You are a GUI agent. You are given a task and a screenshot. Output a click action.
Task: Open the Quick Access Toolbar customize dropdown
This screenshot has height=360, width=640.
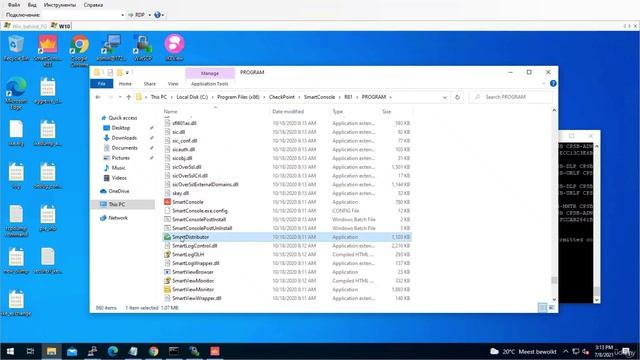(x=127, y=73)
